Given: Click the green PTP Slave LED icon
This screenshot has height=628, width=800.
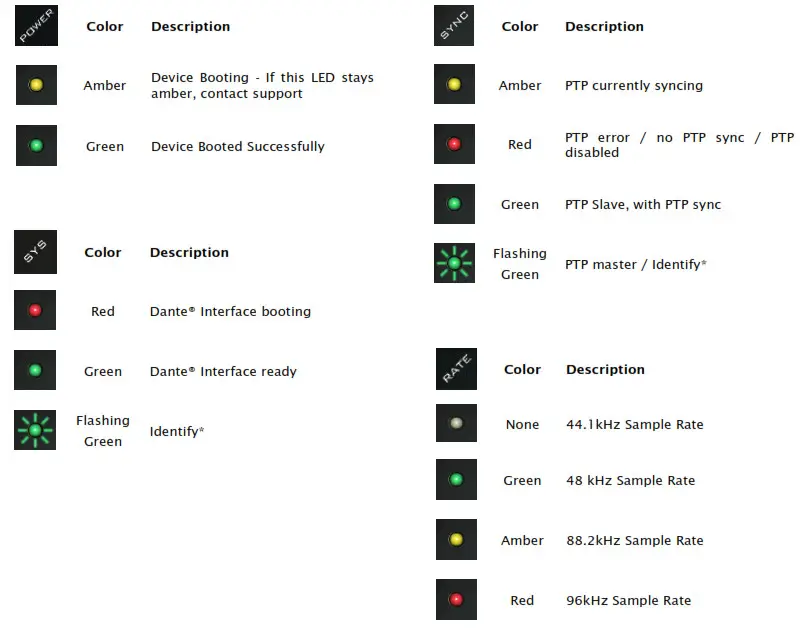Looking at the screenshot, I should (x=454, y=204).
